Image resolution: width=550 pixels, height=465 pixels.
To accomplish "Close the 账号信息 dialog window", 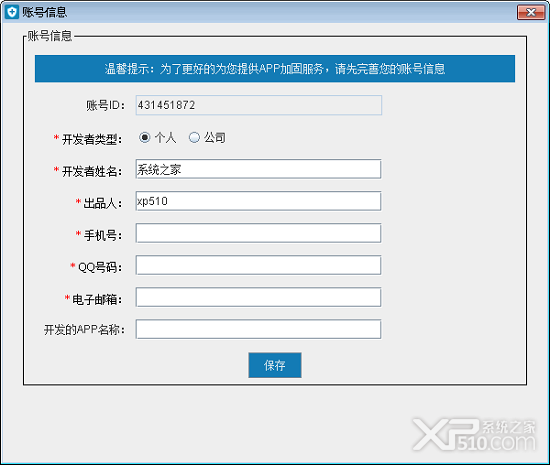I will (531, 12).
